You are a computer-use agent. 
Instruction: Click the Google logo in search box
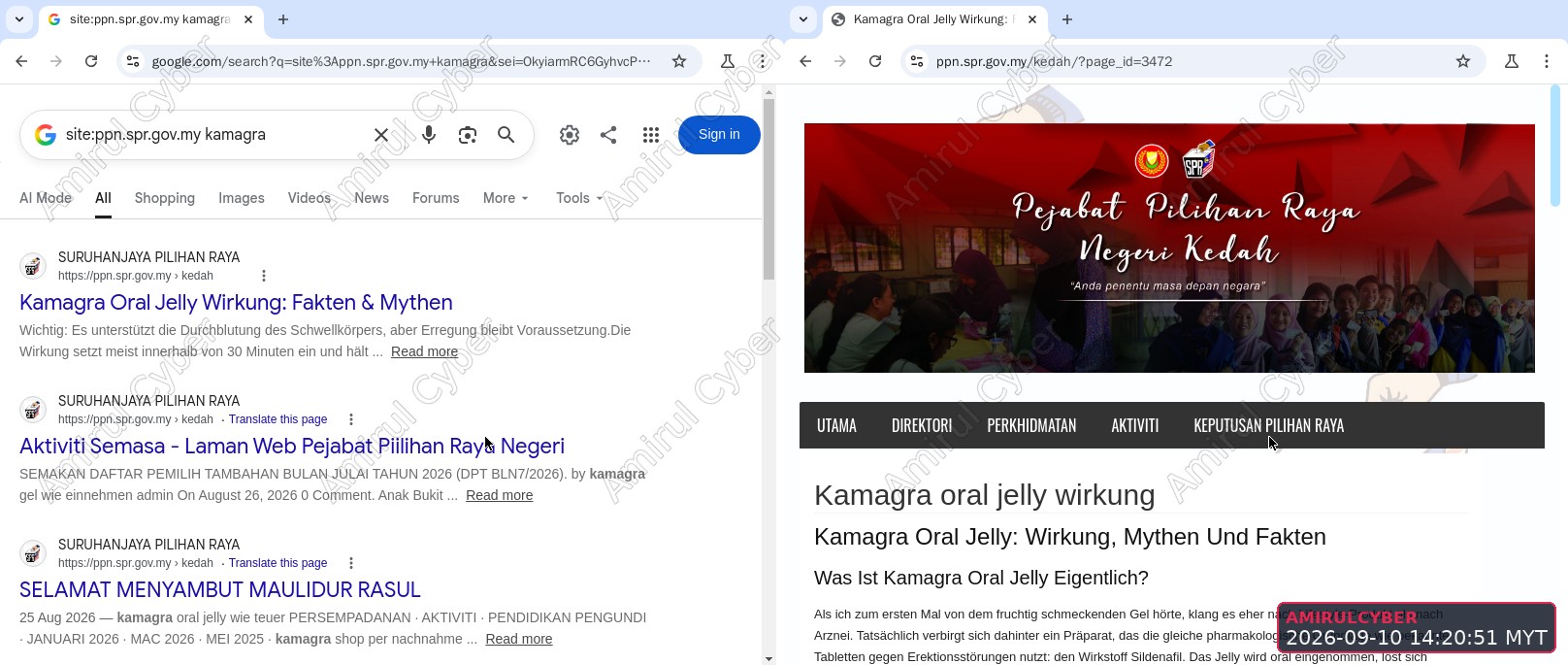click(x=46, y=135)
